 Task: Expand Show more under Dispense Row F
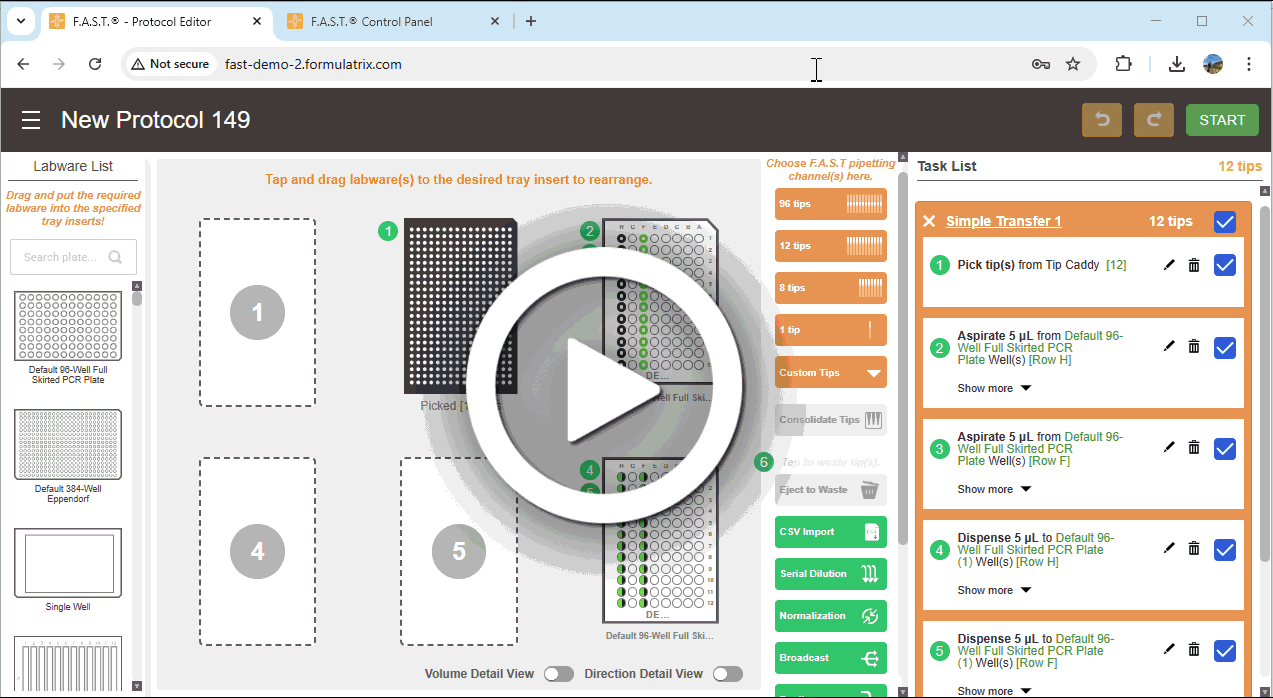coord(994,691)
